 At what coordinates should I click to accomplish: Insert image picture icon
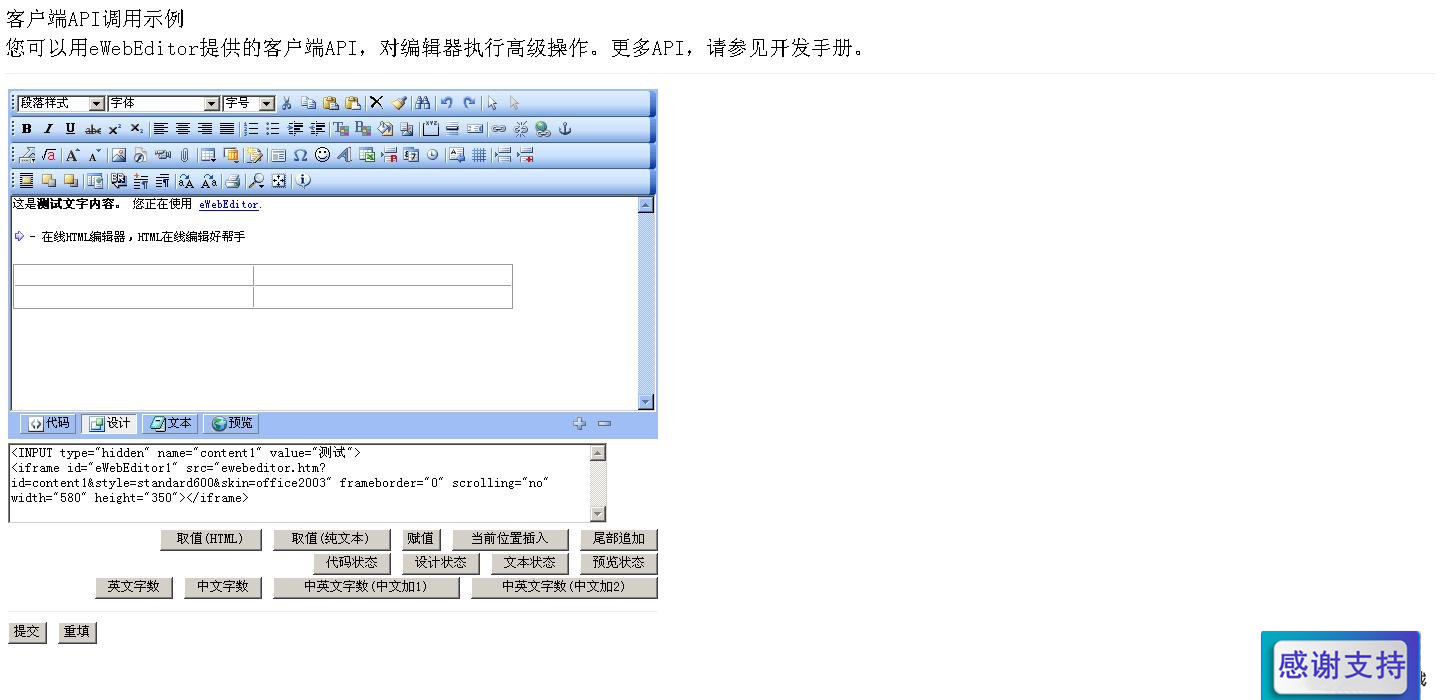tap(119, 155)
